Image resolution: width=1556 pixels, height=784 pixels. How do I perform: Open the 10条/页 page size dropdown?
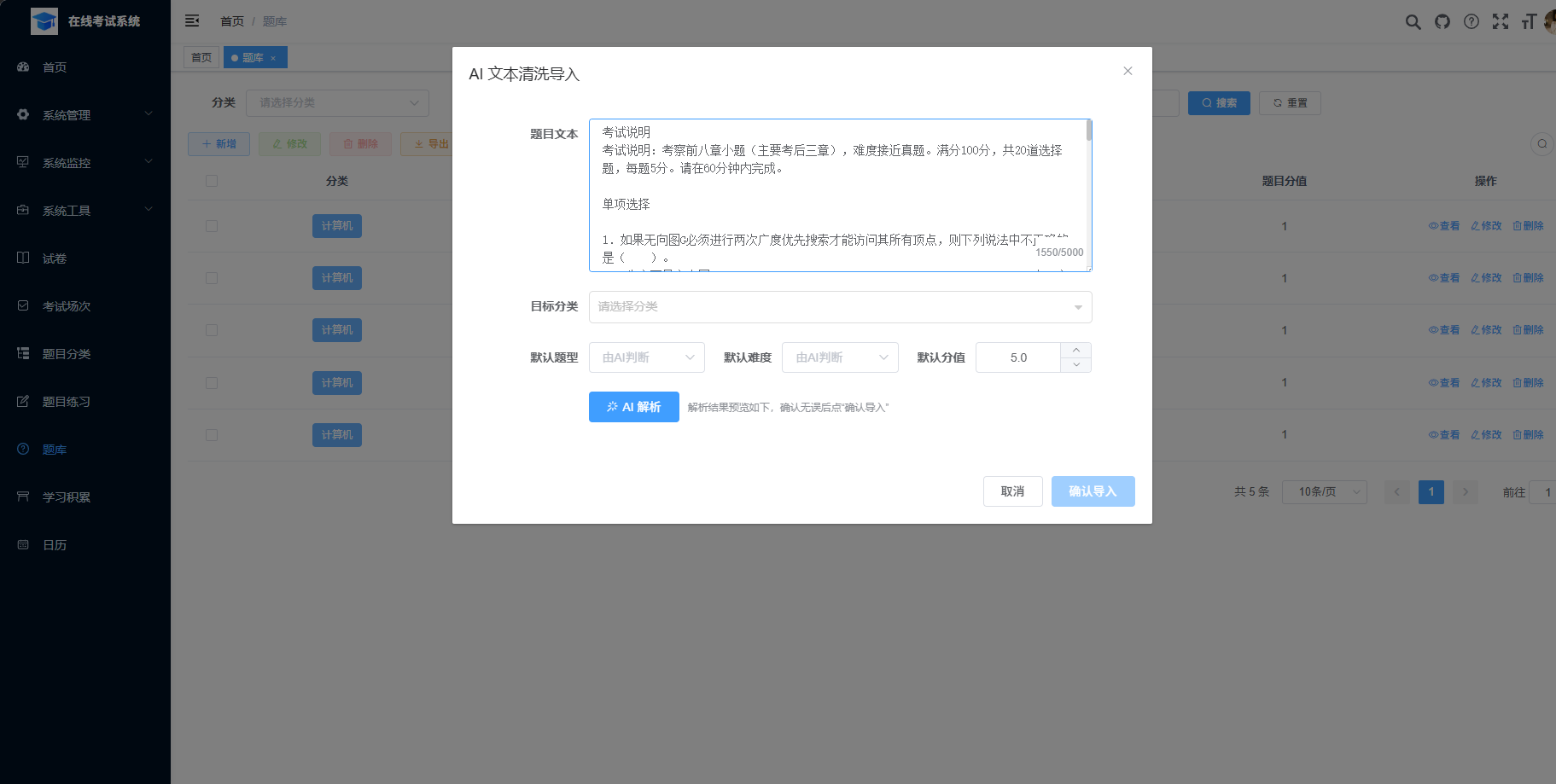pos(1324,492)
